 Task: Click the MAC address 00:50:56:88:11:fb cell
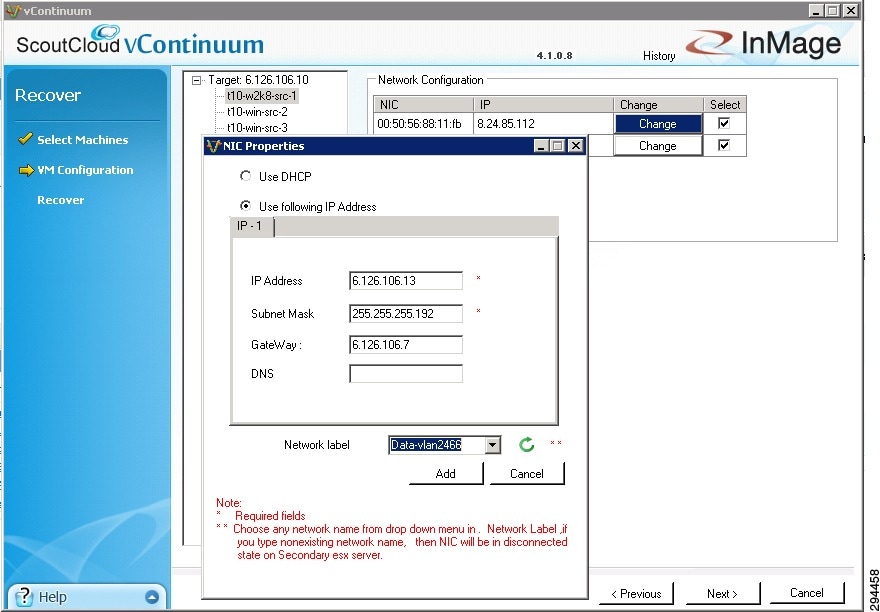click(x=424, y=124)
